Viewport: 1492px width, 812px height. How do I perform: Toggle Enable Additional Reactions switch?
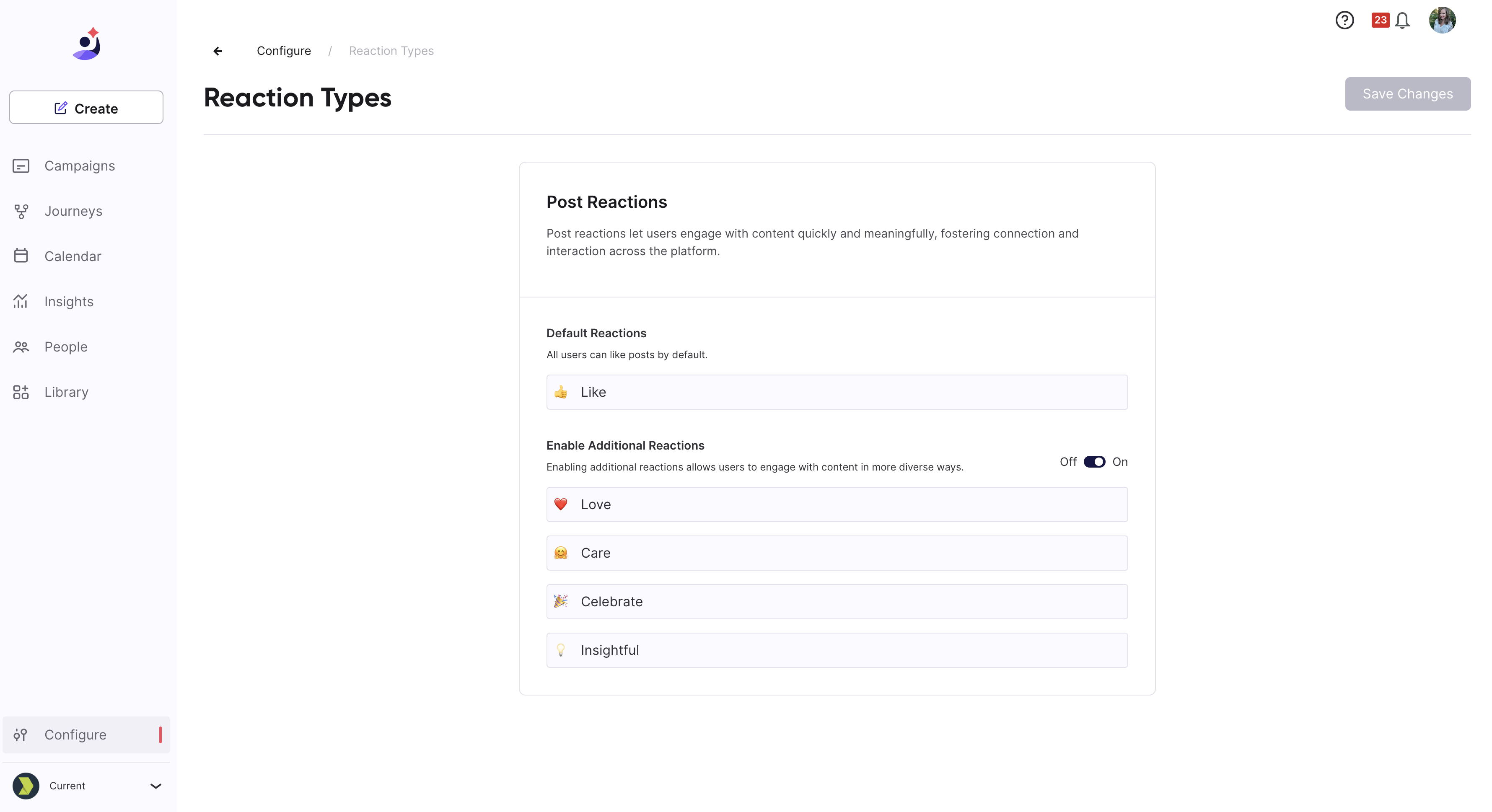(x=1094, y=462)
